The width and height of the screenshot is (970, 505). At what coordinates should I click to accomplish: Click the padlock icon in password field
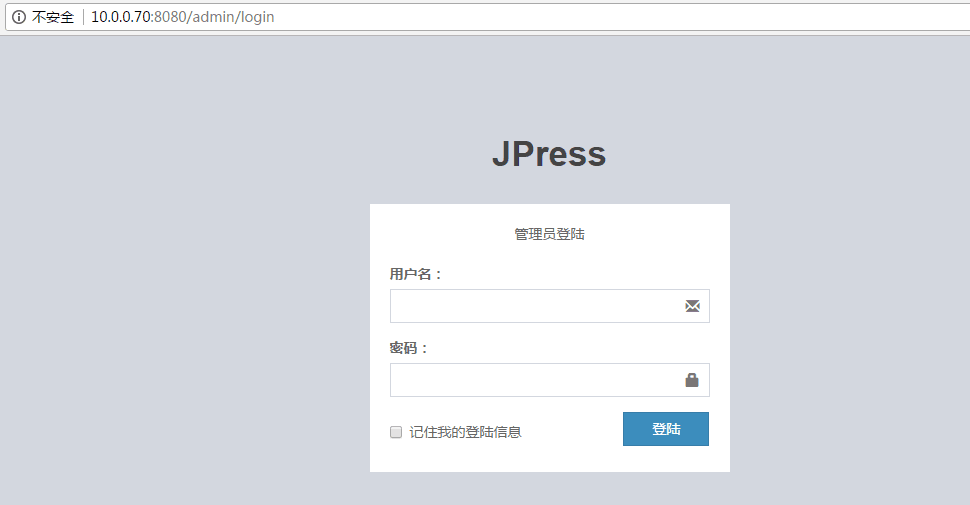coord(692,380)
